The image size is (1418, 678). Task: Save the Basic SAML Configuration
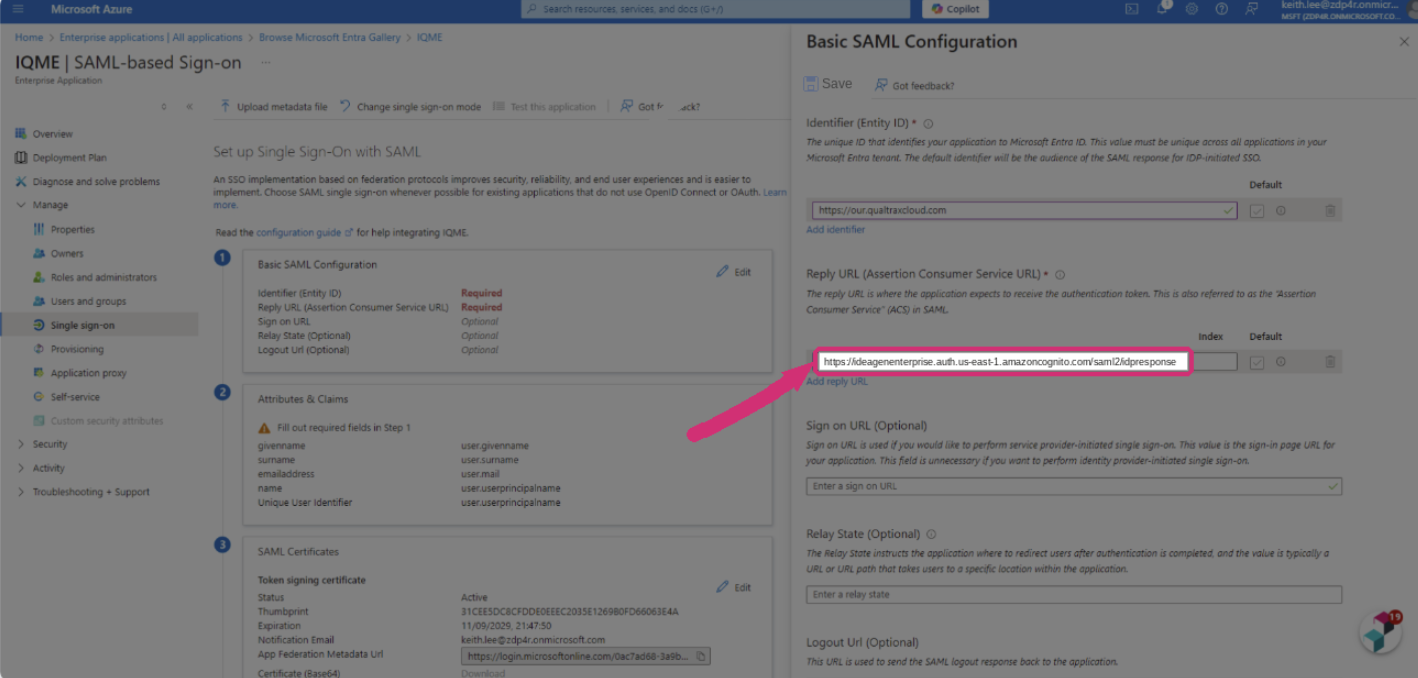click(x=828, y=84)
